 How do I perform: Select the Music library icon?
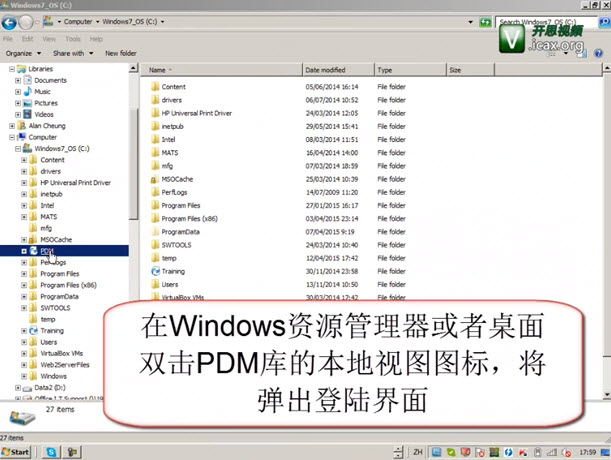[x=28, y=92]
